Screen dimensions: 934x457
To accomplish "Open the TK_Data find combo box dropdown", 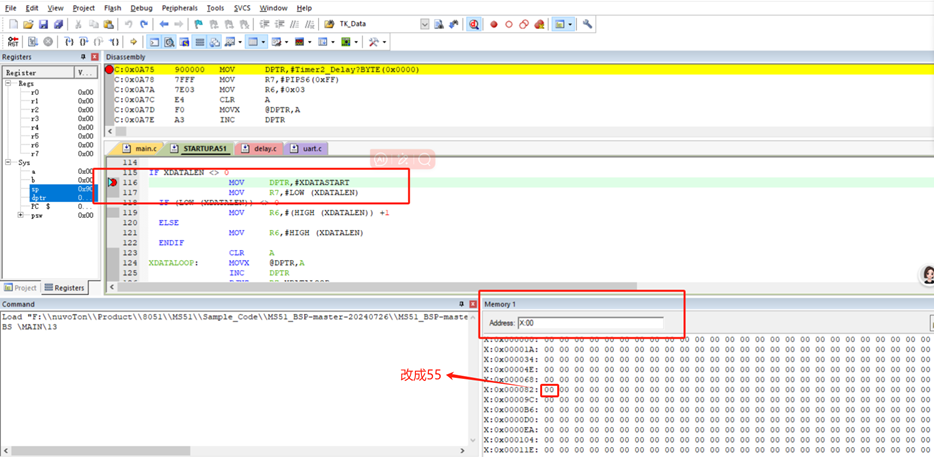I will pos(425,23).
